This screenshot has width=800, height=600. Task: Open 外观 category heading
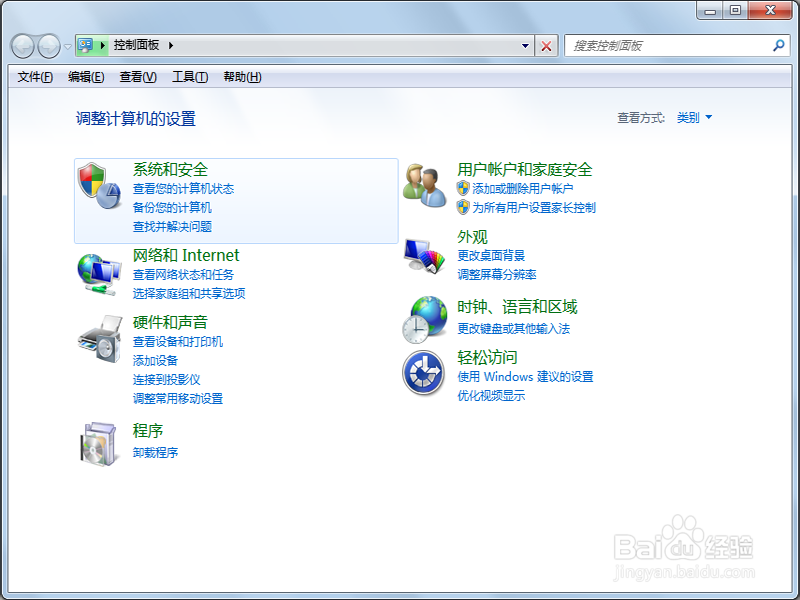(472, 237)
